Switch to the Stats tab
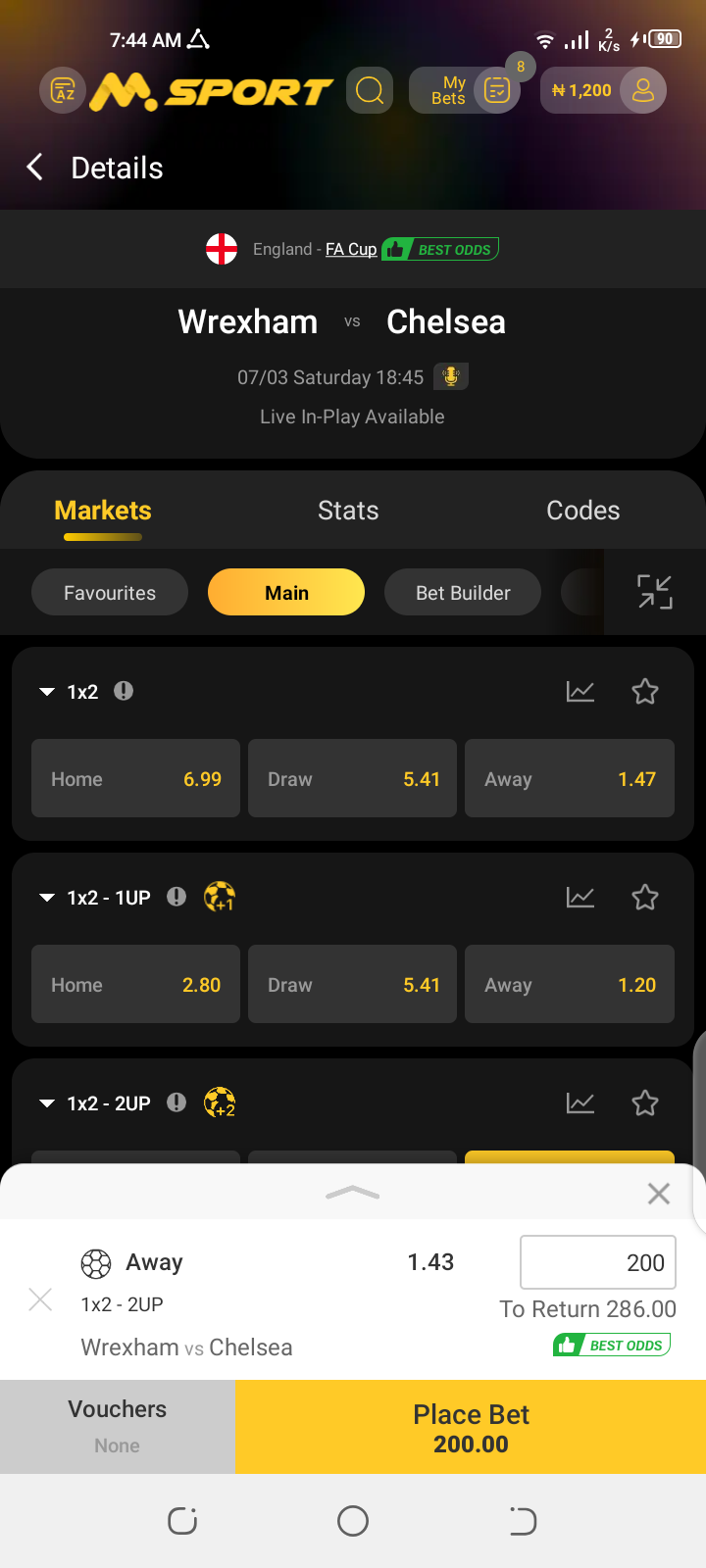706x1568 pixels. pyautogui.click(x=348, y=511)
